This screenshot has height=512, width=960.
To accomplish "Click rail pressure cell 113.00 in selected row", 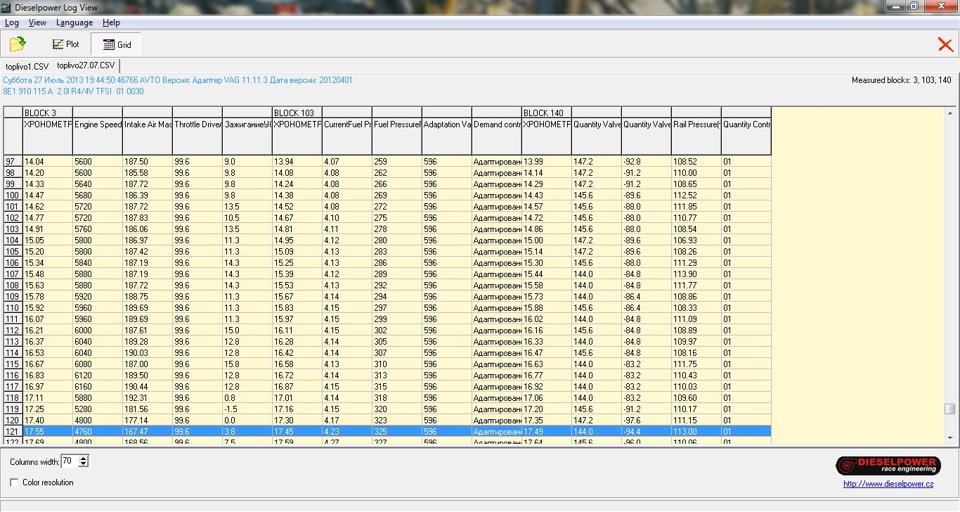I will click(696, 432).
